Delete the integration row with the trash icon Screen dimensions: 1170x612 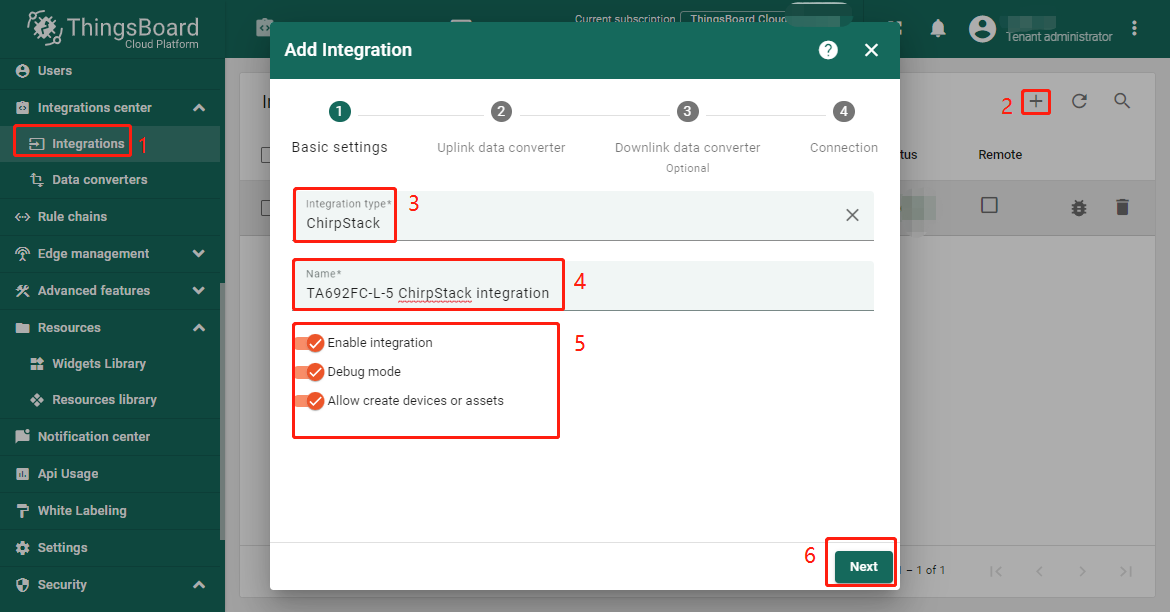point(1122,207)
